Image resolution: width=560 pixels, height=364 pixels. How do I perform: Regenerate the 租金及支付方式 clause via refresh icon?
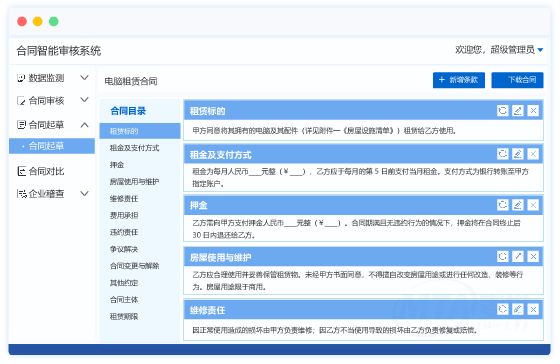(x=502, y=154)
